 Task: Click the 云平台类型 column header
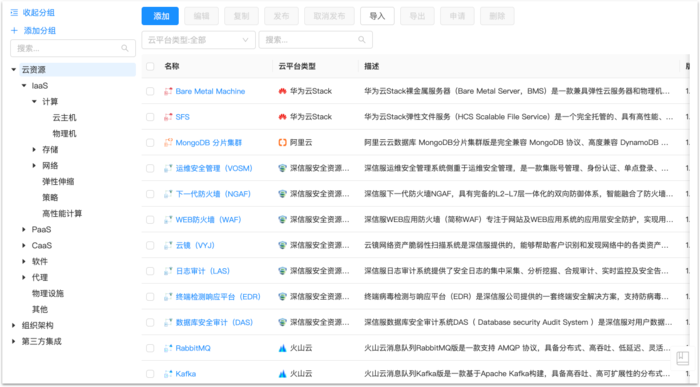[x=297, y=66]
